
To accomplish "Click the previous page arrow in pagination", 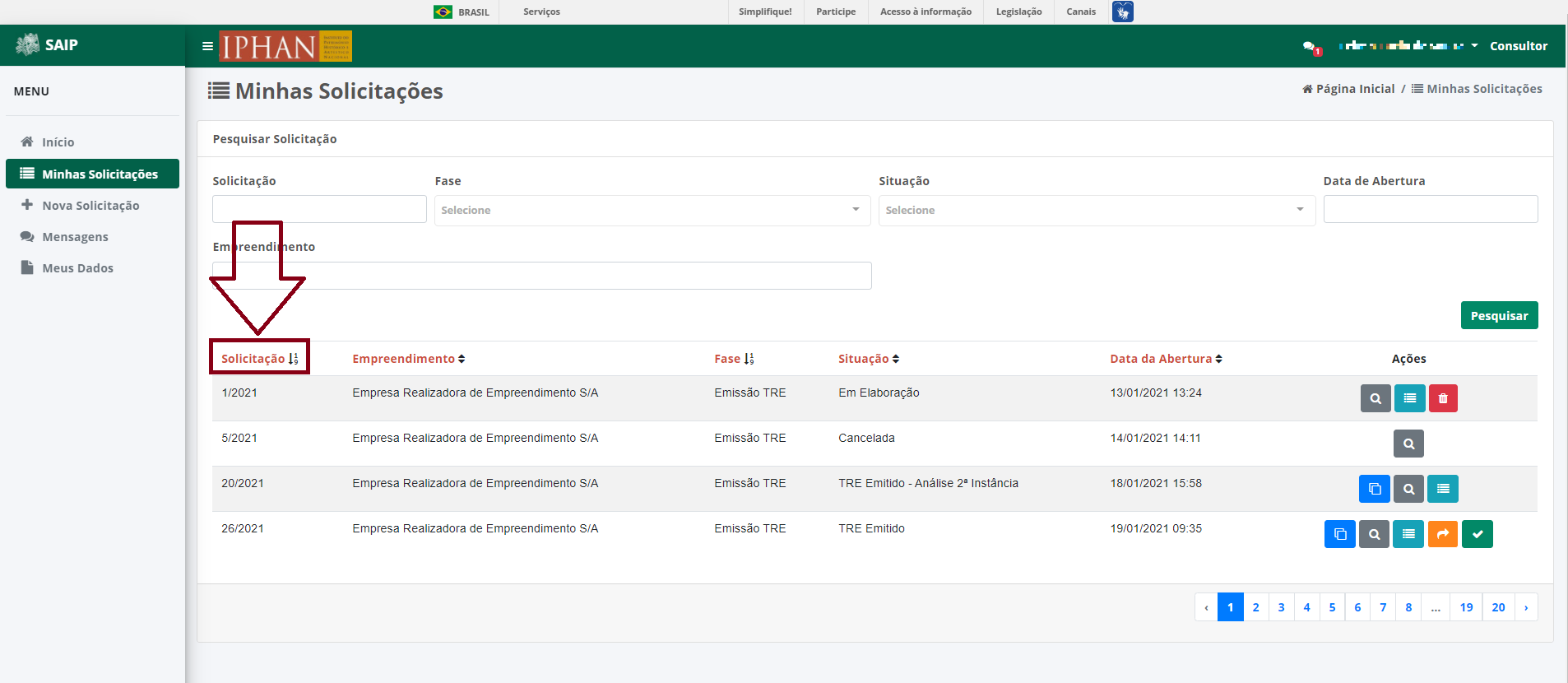I will [1206, 607].
